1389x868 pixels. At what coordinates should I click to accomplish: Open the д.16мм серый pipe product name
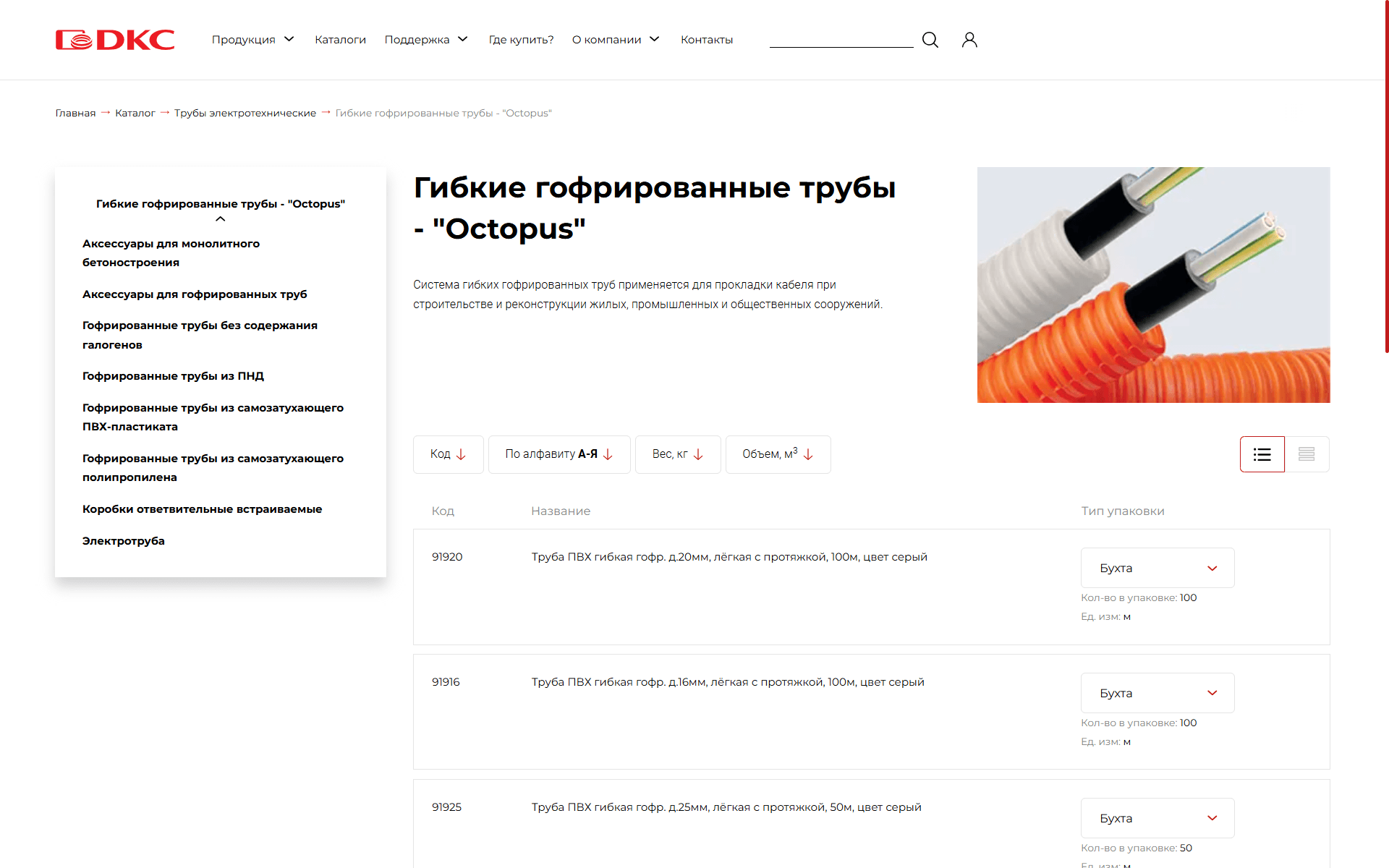(728, 682)
